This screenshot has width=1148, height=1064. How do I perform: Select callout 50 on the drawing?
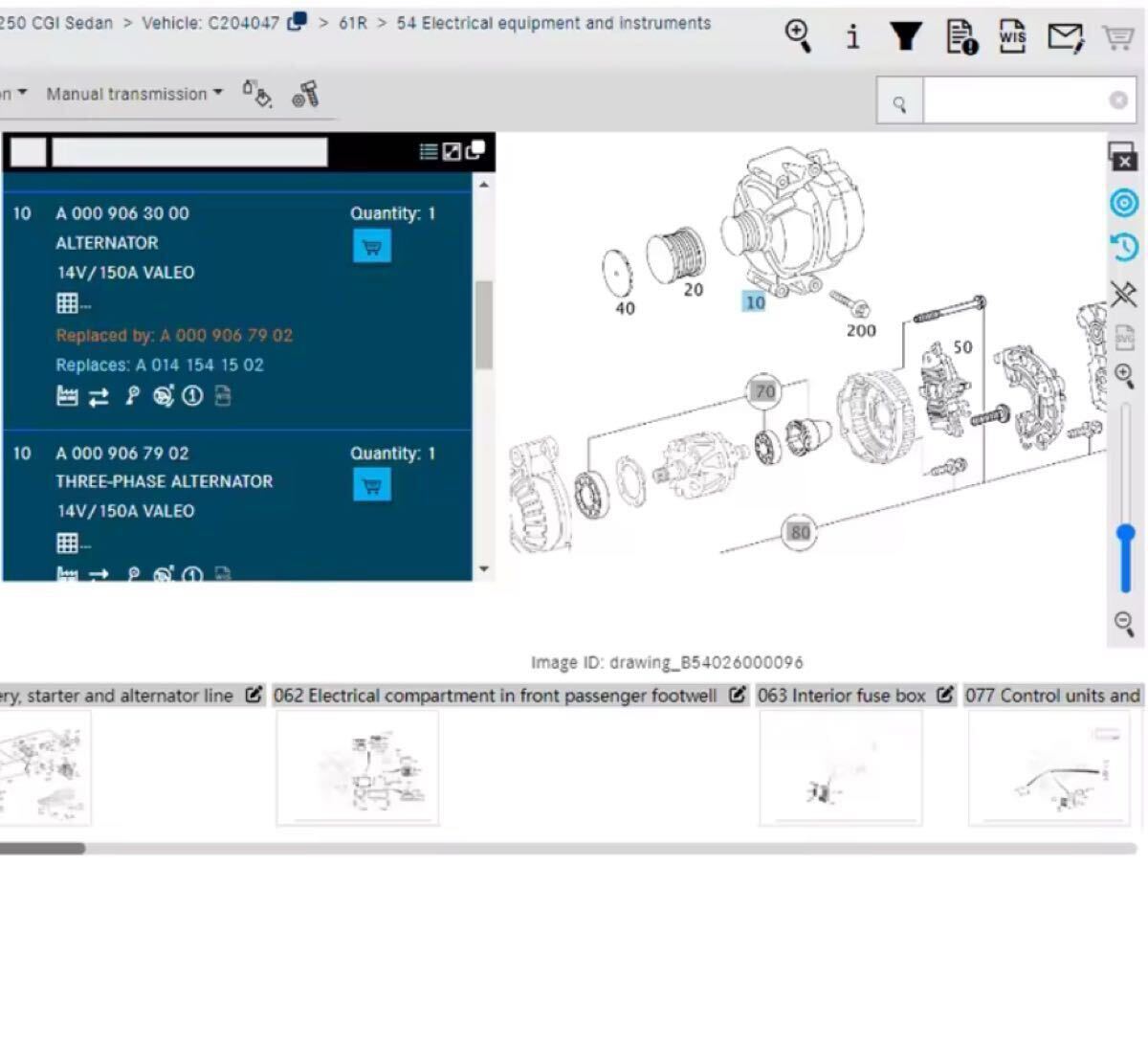962,346
